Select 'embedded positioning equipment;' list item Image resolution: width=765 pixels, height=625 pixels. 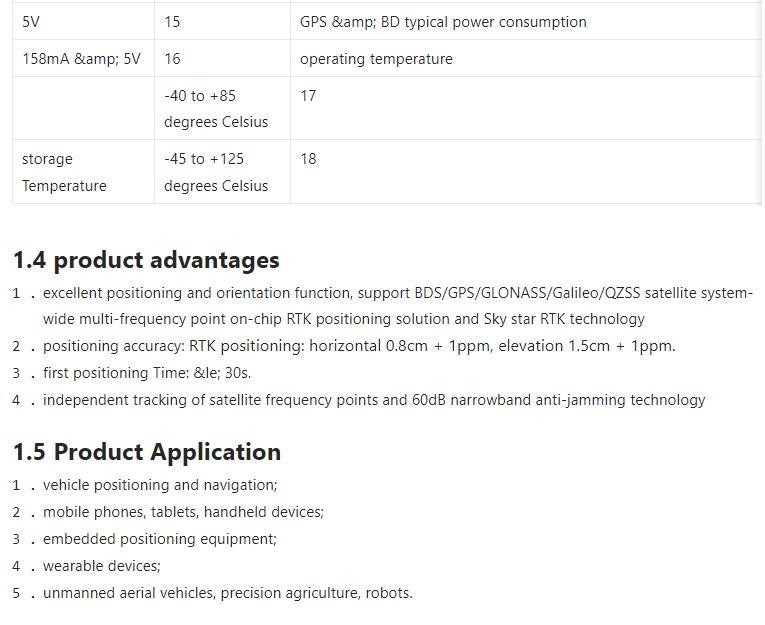coord(160,539)
